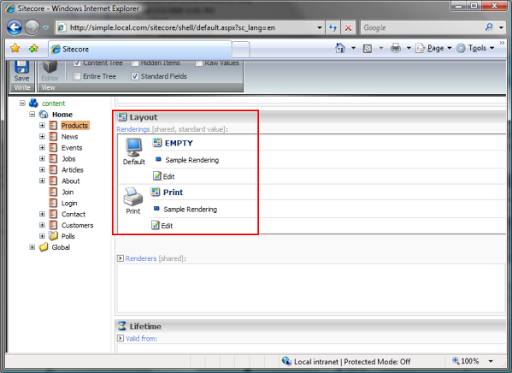Viewport: 512px width, 373px height.
Task: Click Sample Rendering under EMPTY layout
Action: (x=192, y=160)
